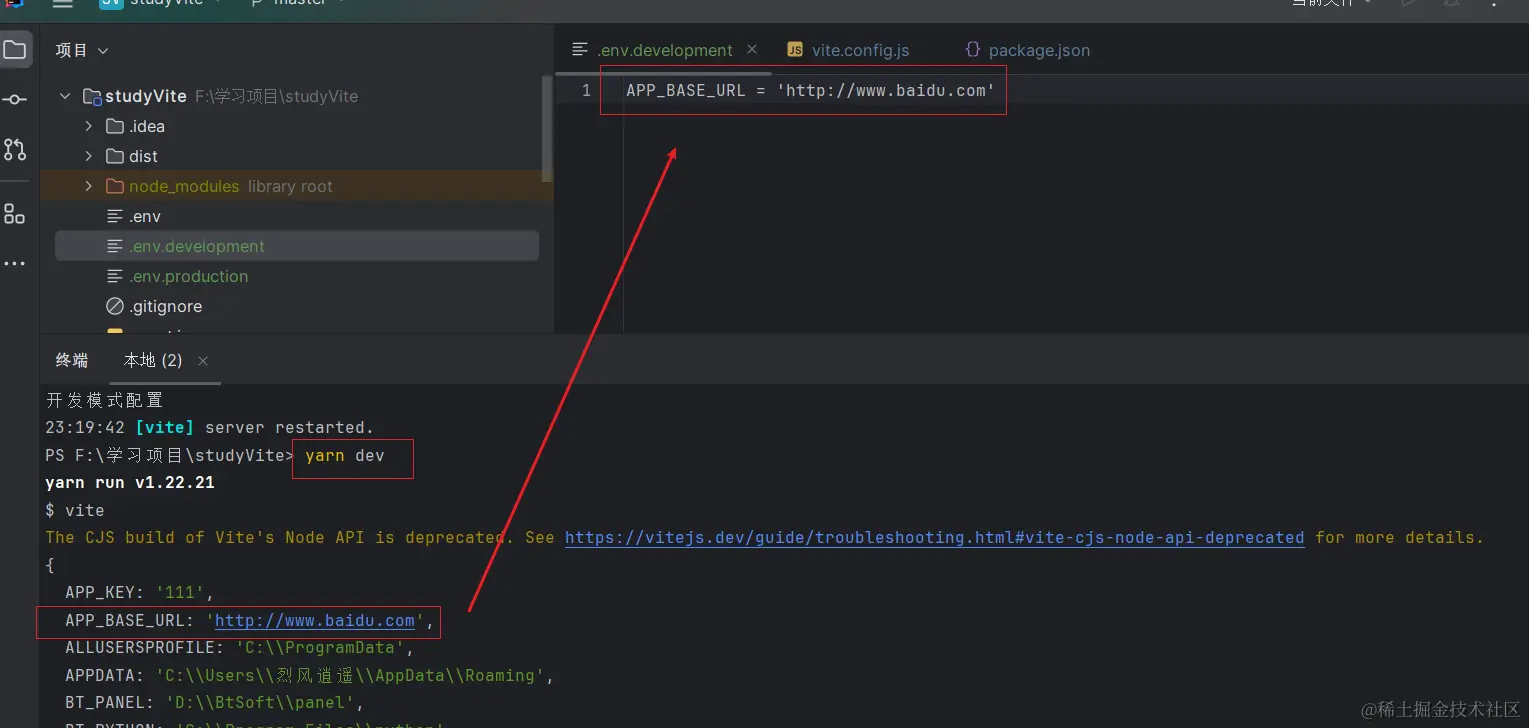
Task: Open the Structure tool window icon
Action: pyautogui.click(x=15, y=213)
